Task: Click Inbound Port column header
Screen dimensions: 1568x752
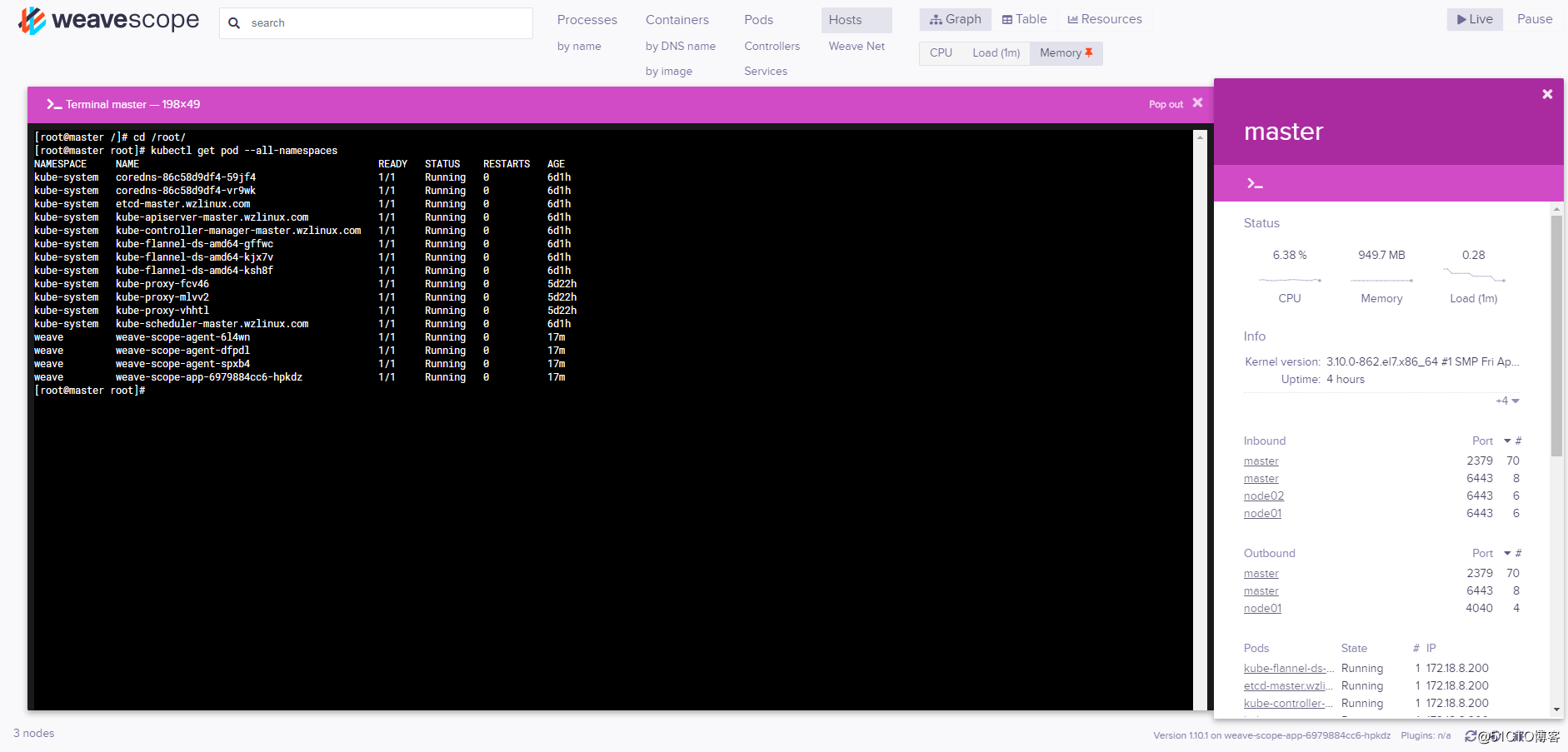Action: point(1482,441)
